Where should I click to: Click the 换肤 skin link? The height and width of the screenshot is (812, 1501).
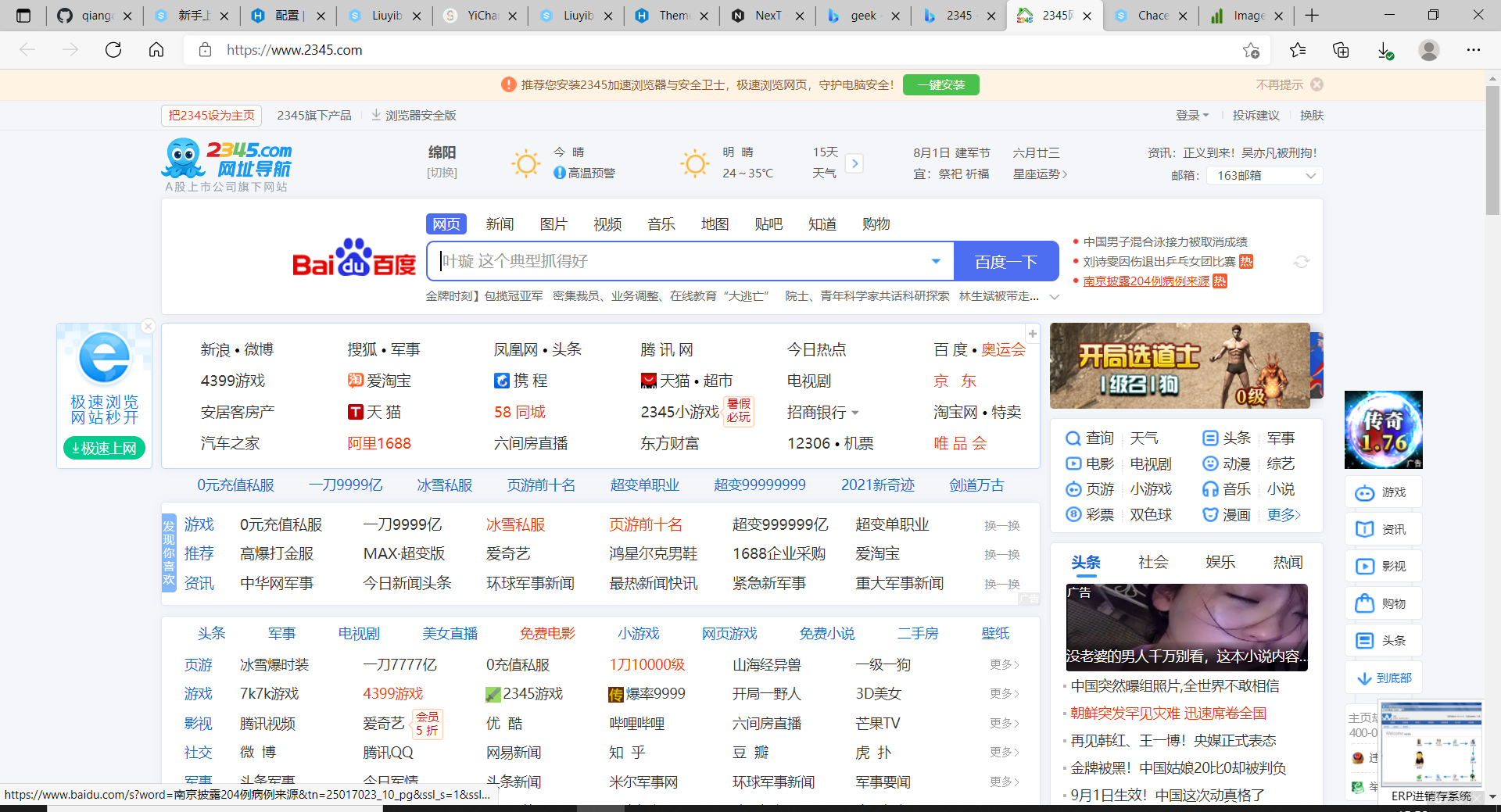pyautogui.click(x=1312, y=115)
